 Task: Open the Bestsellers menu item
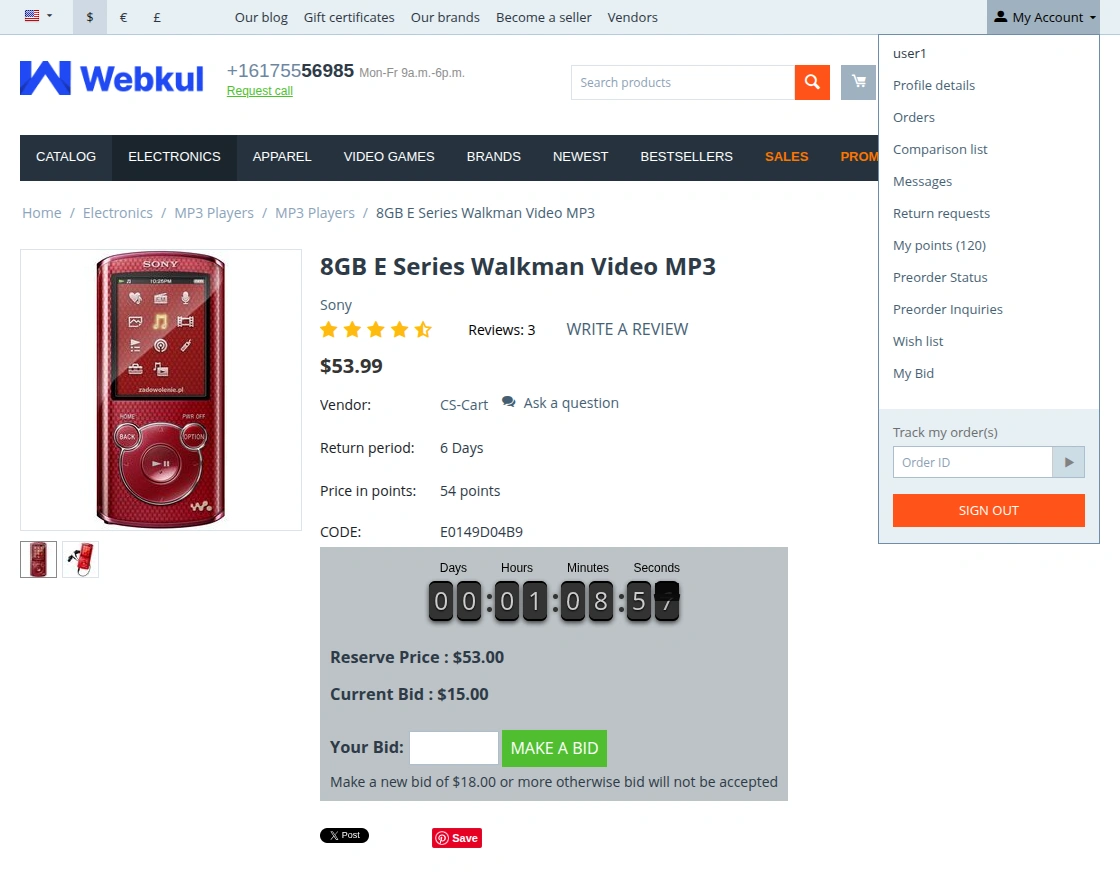click(x=686, y=157)
